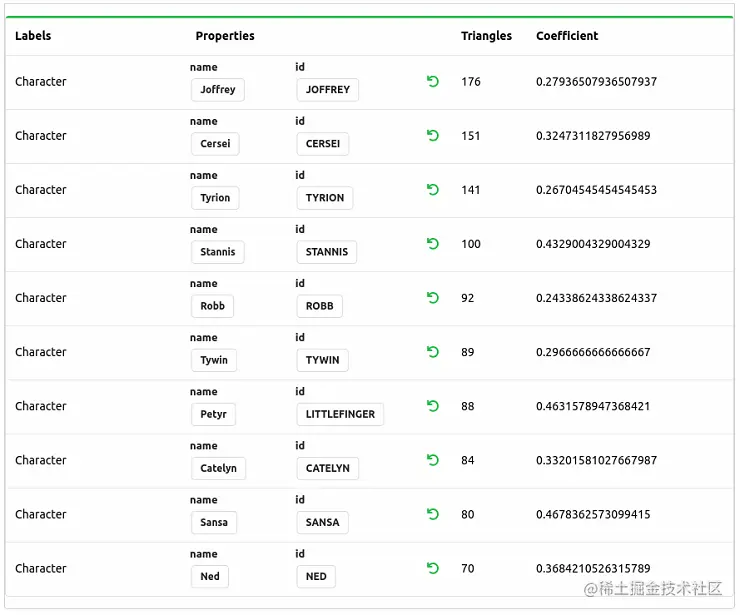
Task: Select the Coefficient column header
Action: [567, 36]
